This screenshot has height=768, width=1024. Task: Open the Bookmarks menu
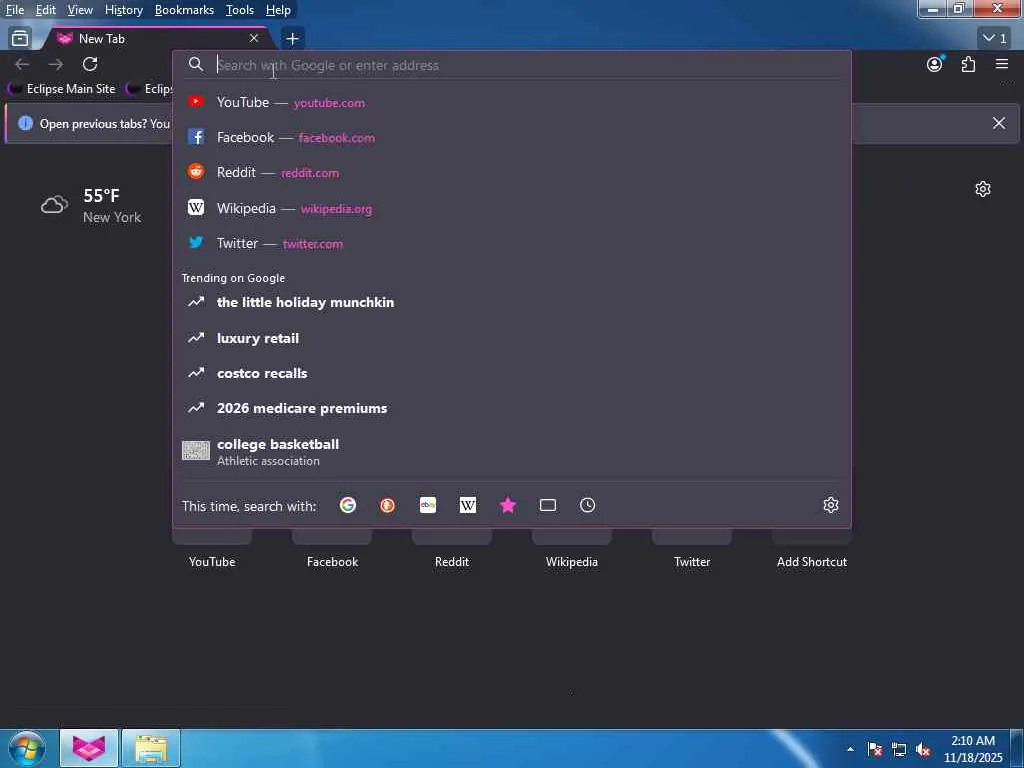click(x=184, y=10)
